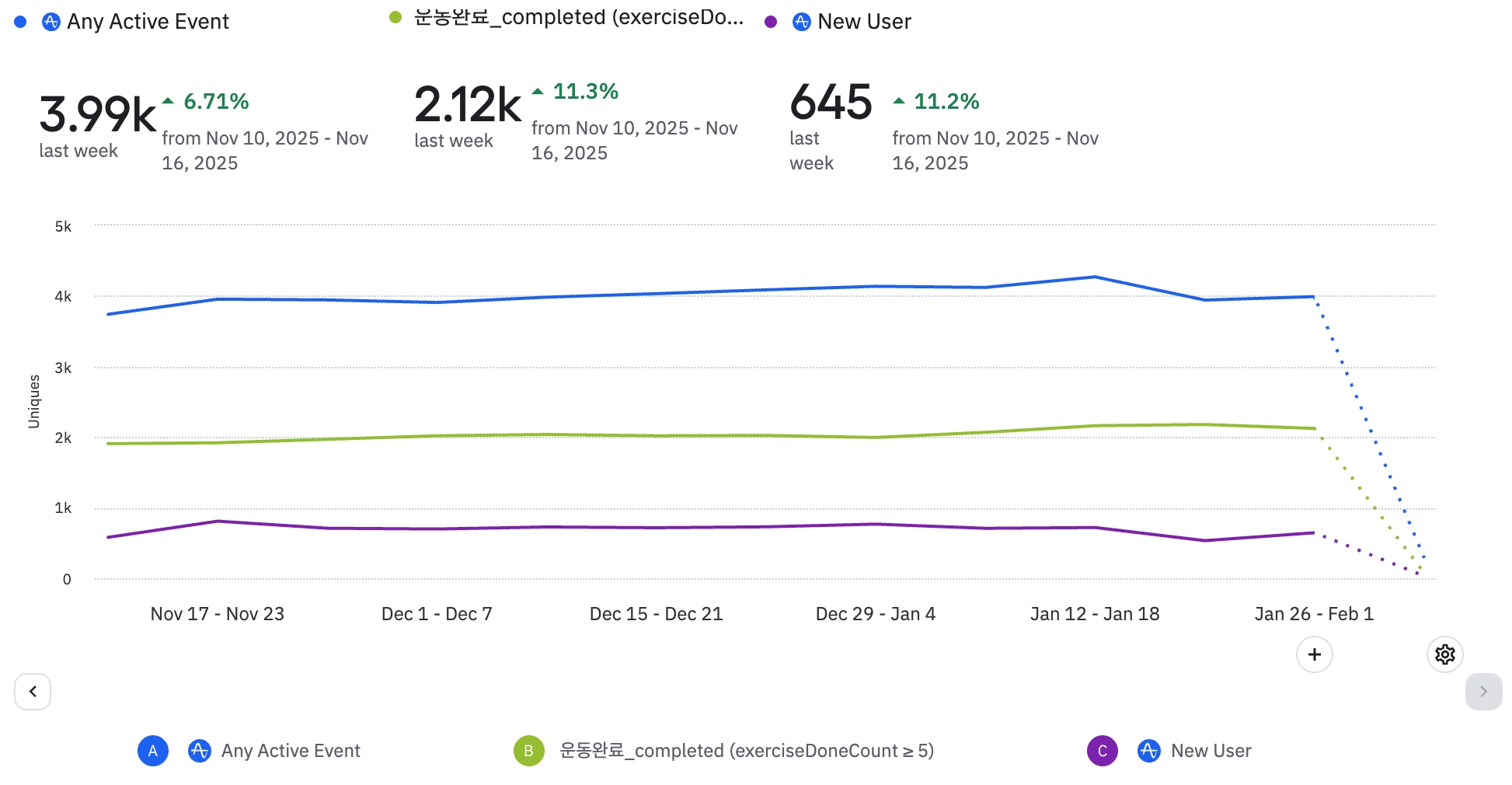Select New User label in bottom legend
This screenshot has height=785, width=1512.
1211,751
